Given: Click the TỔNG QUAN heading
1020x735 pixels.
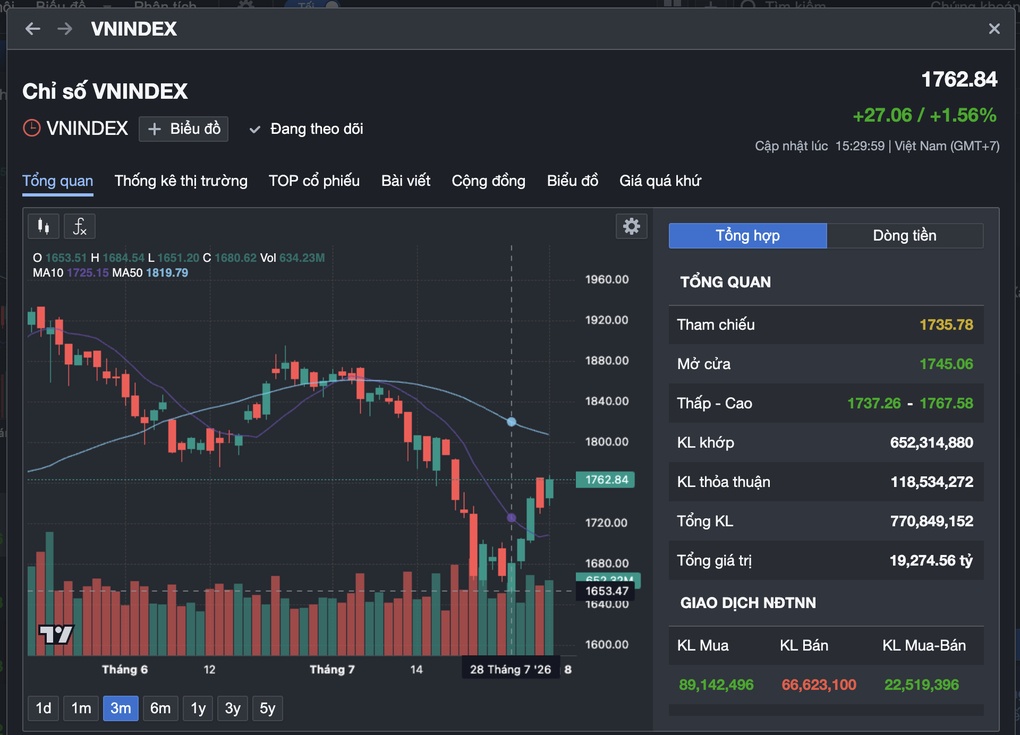Looking at the screenshot, I should coord(725,282).
